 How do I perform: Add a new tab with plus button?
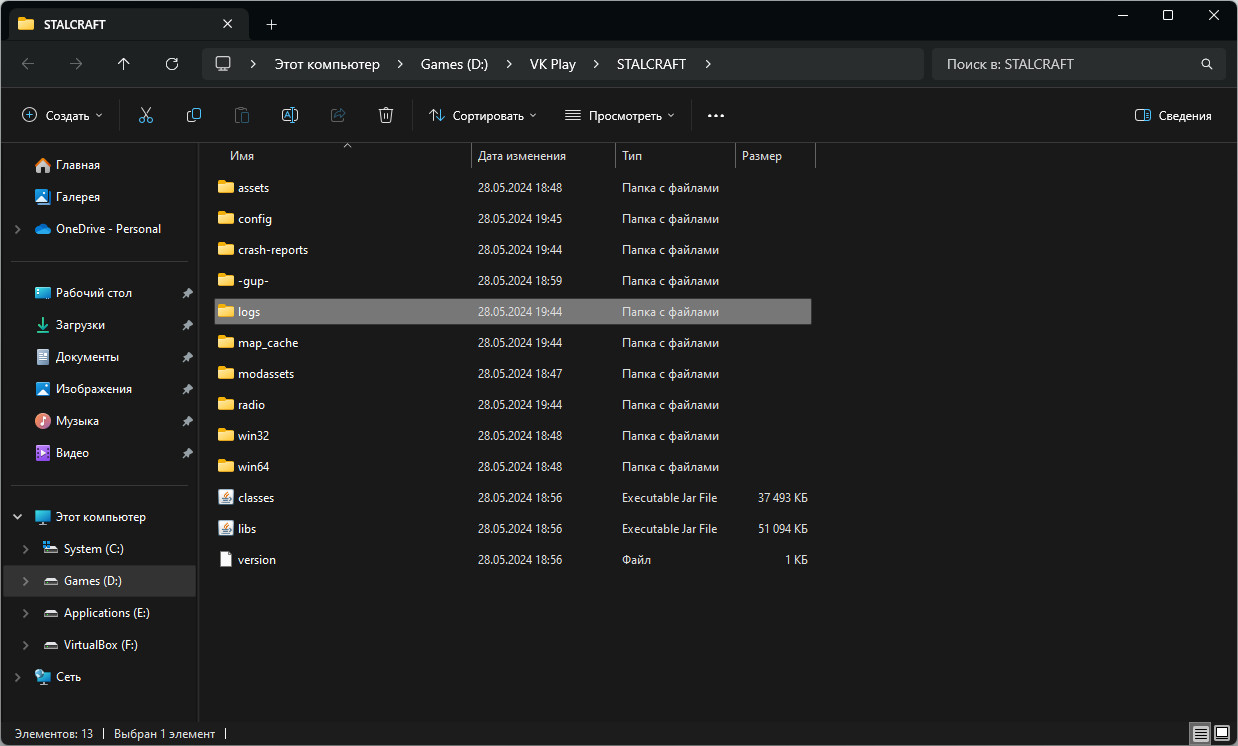[272, 24]
